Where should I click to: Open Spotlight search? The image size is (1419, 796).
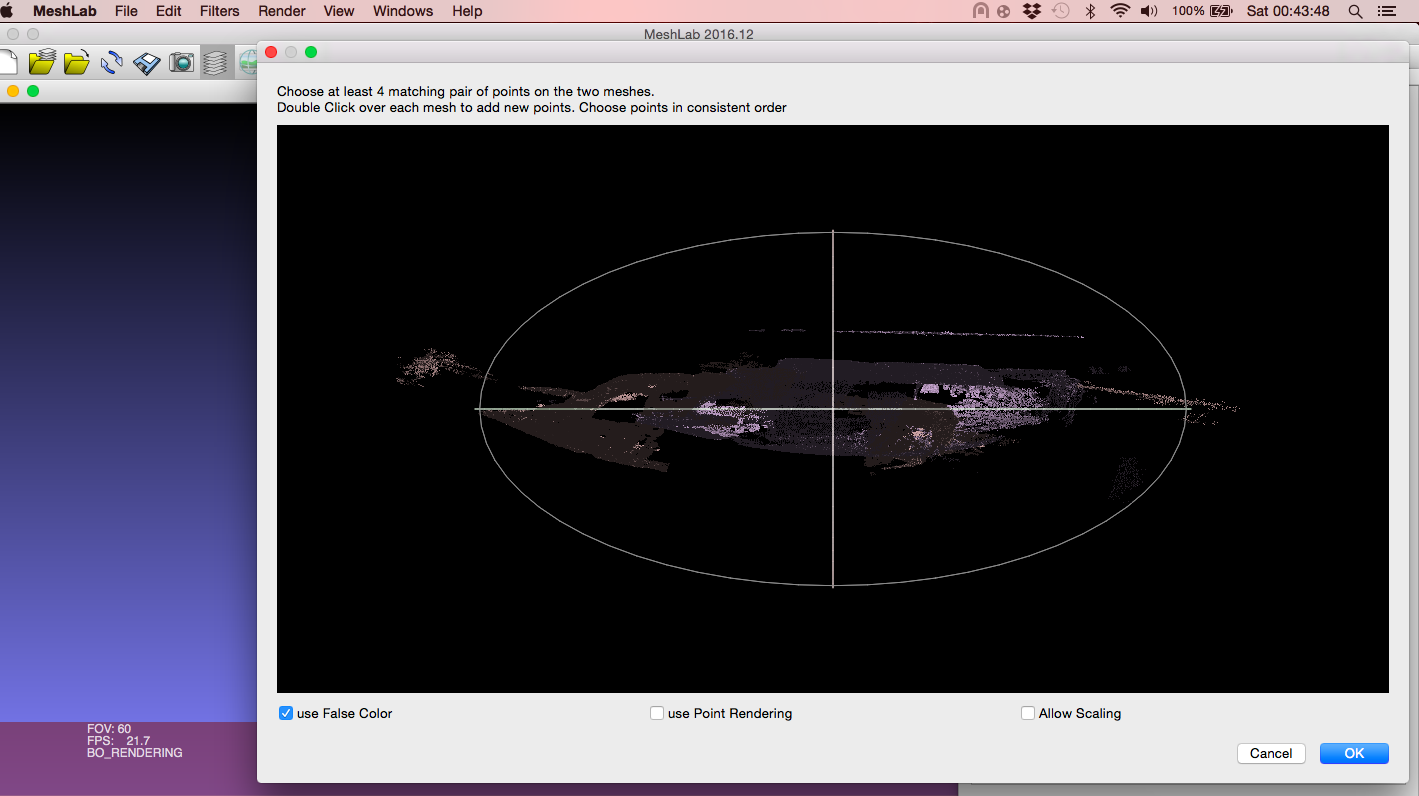(x=1355, y=11)
